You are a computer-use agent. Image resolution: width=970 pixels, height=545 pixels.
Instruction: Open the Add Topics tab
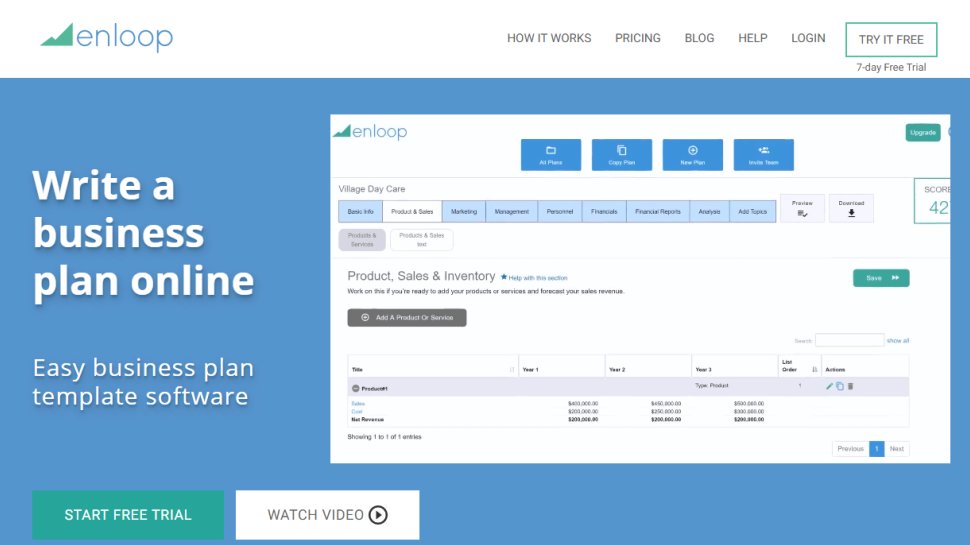[752, 212]
